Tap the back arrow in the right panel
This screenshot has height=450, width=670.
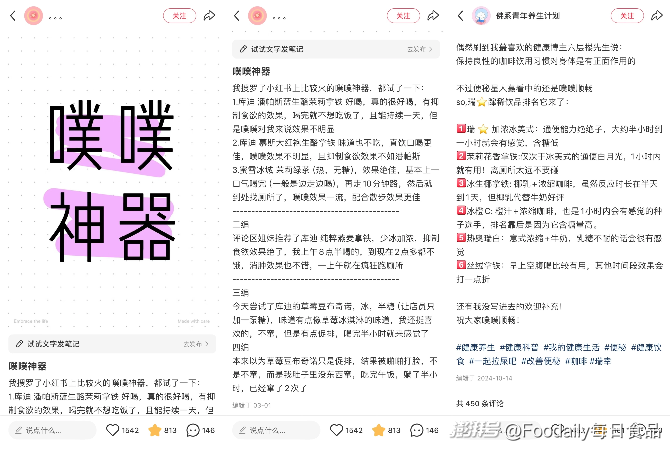461,16
